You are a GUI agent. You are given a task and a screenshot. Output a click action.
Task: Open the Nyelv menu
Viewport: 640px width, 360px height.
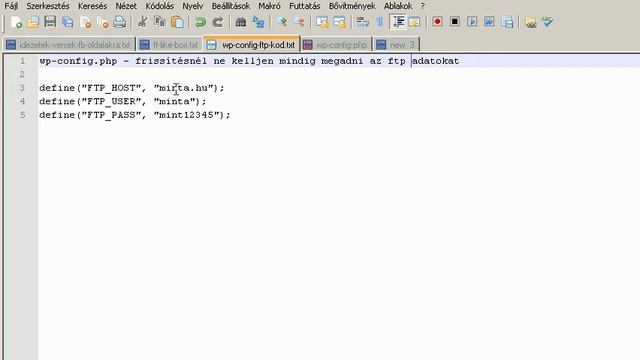click(192, 6)
